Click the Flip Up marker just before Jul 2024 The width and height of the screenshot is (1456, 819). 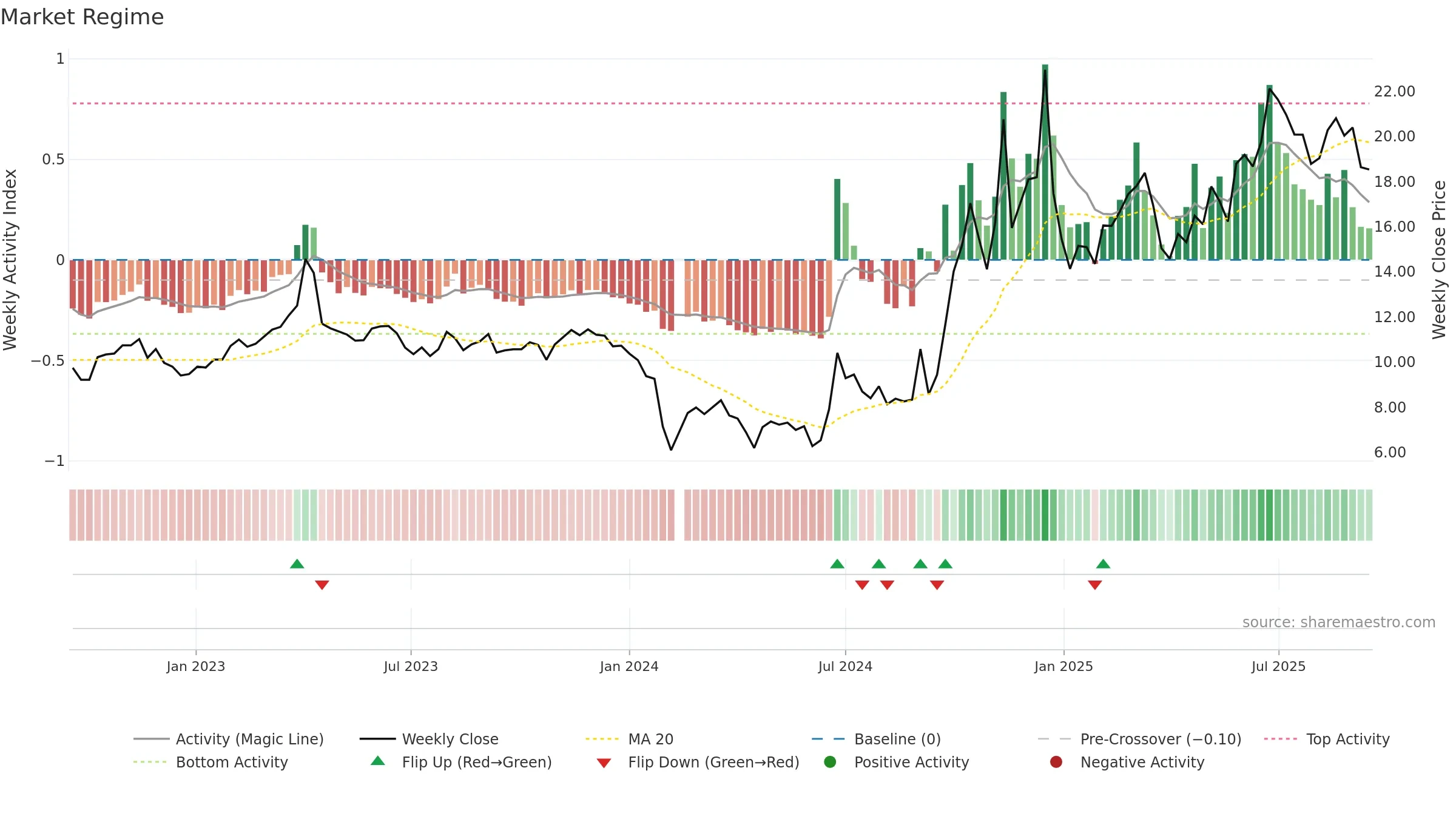837,564
